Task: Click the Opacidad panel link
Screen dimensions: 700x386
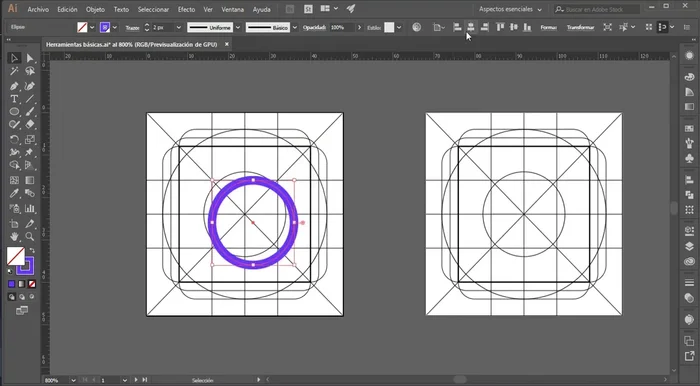Action: (315, 28)
